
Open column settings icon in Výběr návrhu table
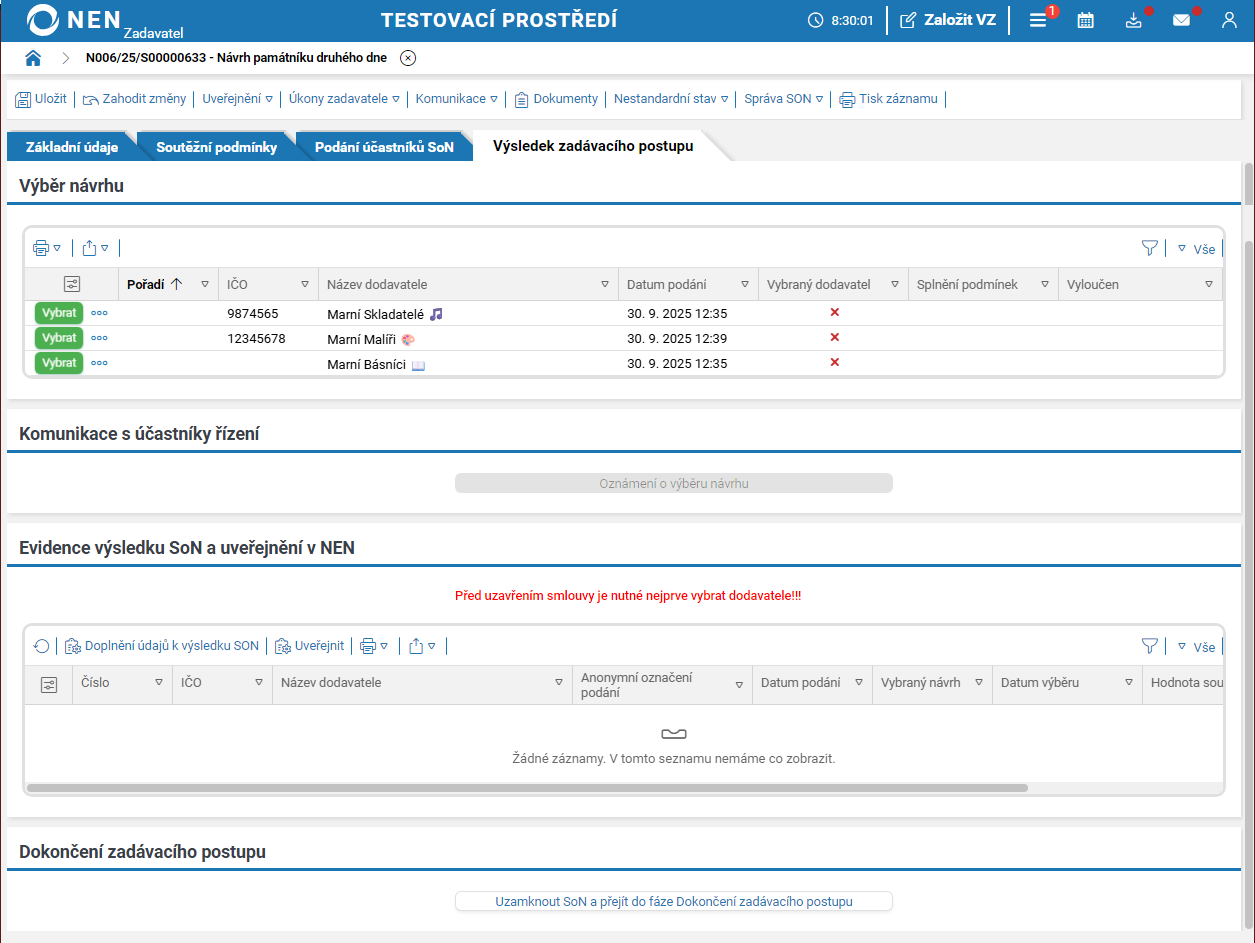[72, 284]
